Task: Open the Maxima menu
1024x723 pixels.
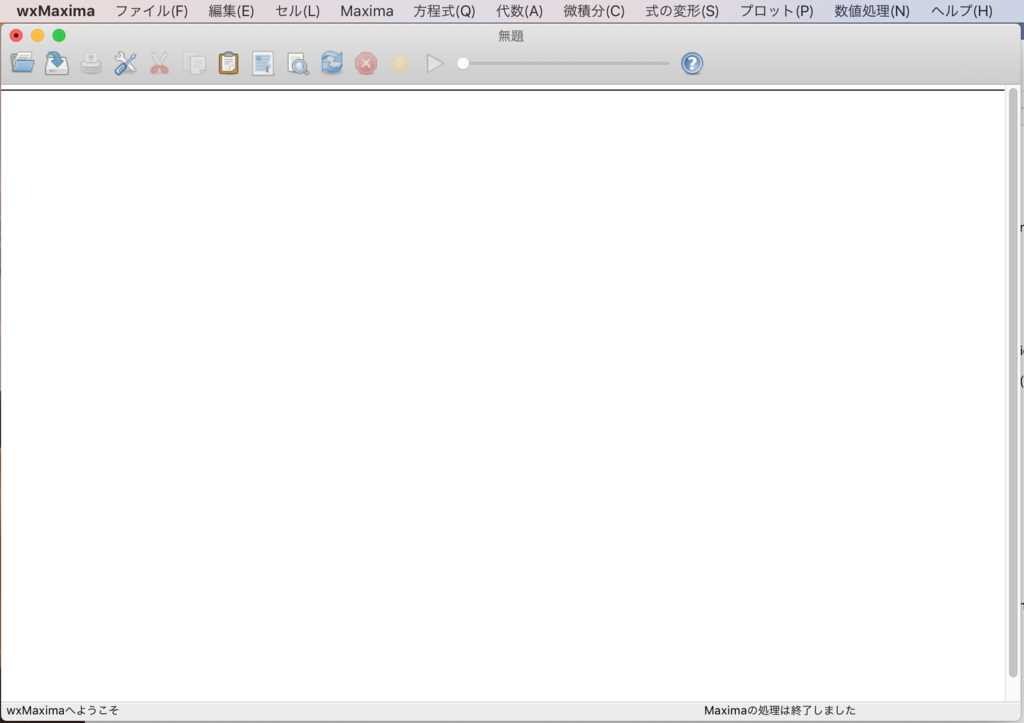Action: (367, 11)
